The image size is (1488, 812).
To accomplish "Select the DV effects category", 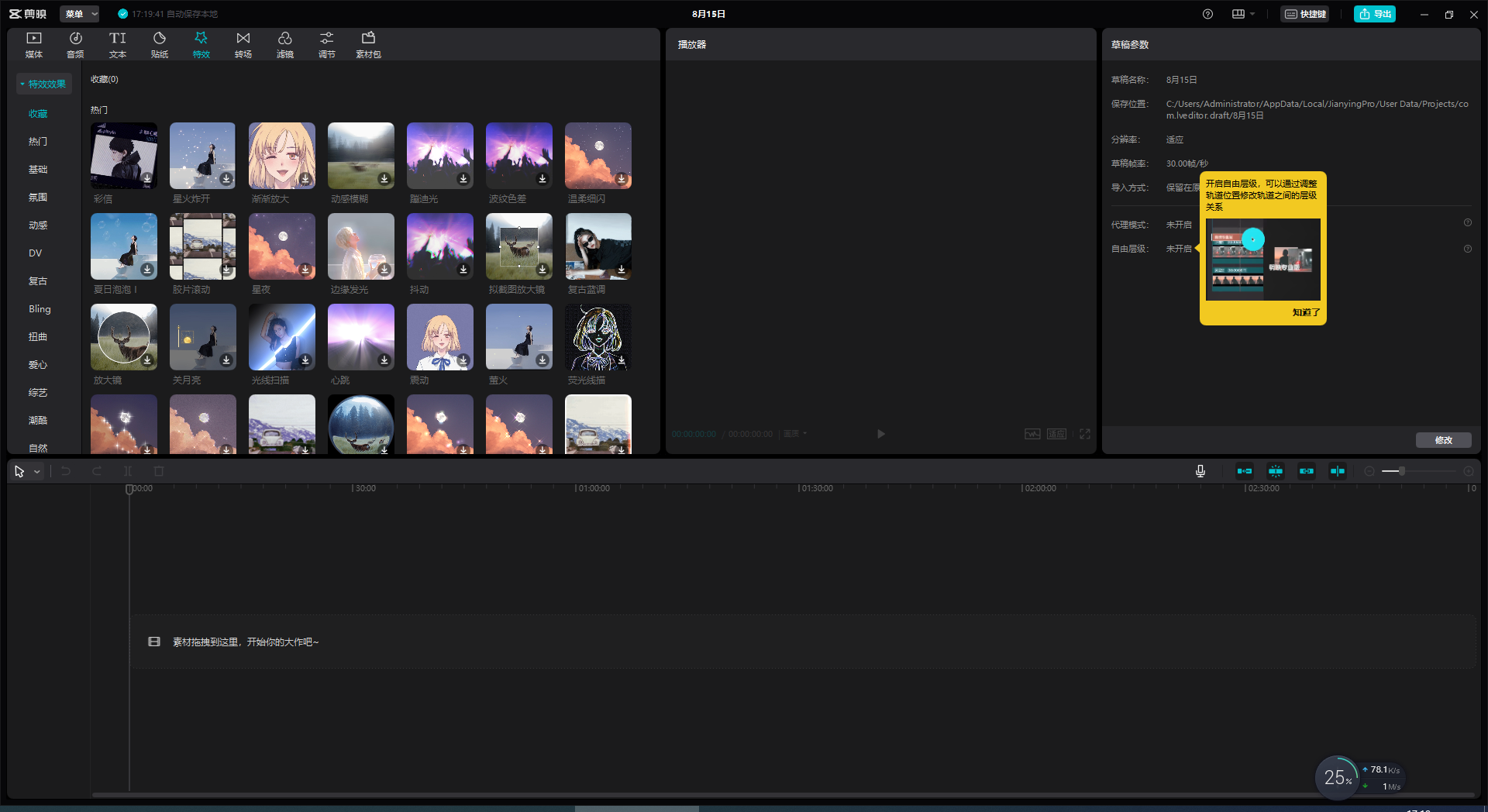I will (36, 253).
